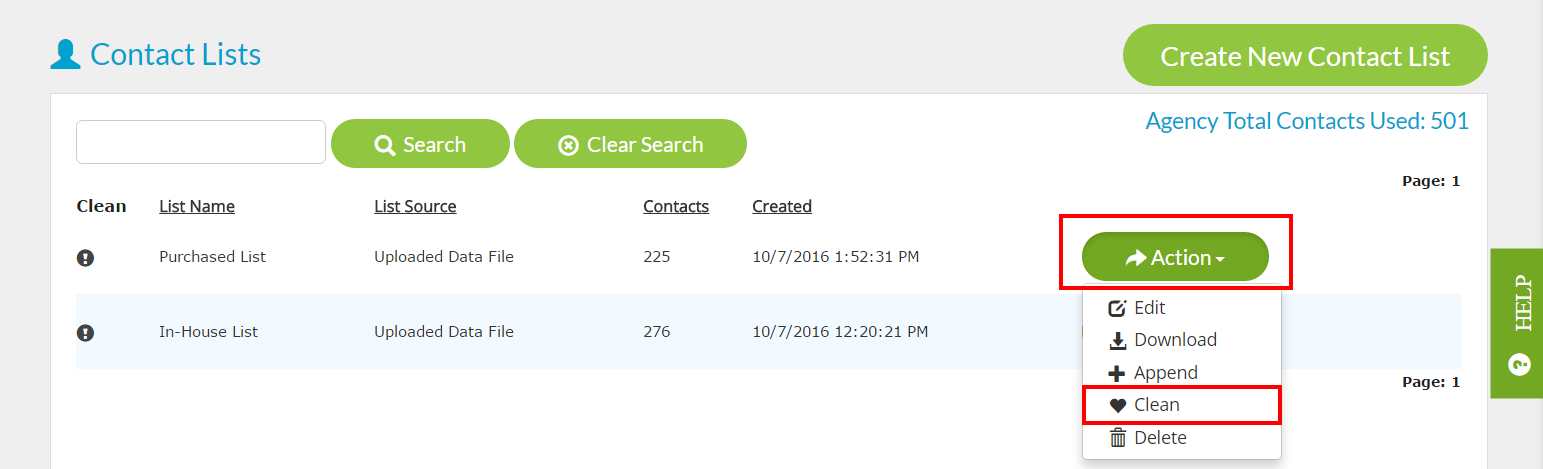Open the HELP side tab
1543x469 pixels.
[1517, 323]
